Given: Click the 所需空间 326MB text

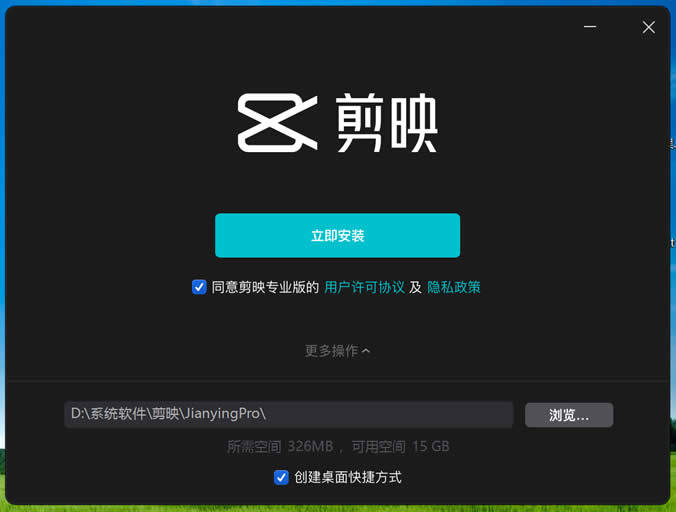Looking at the screenshot, I should (x=280, y=446).
